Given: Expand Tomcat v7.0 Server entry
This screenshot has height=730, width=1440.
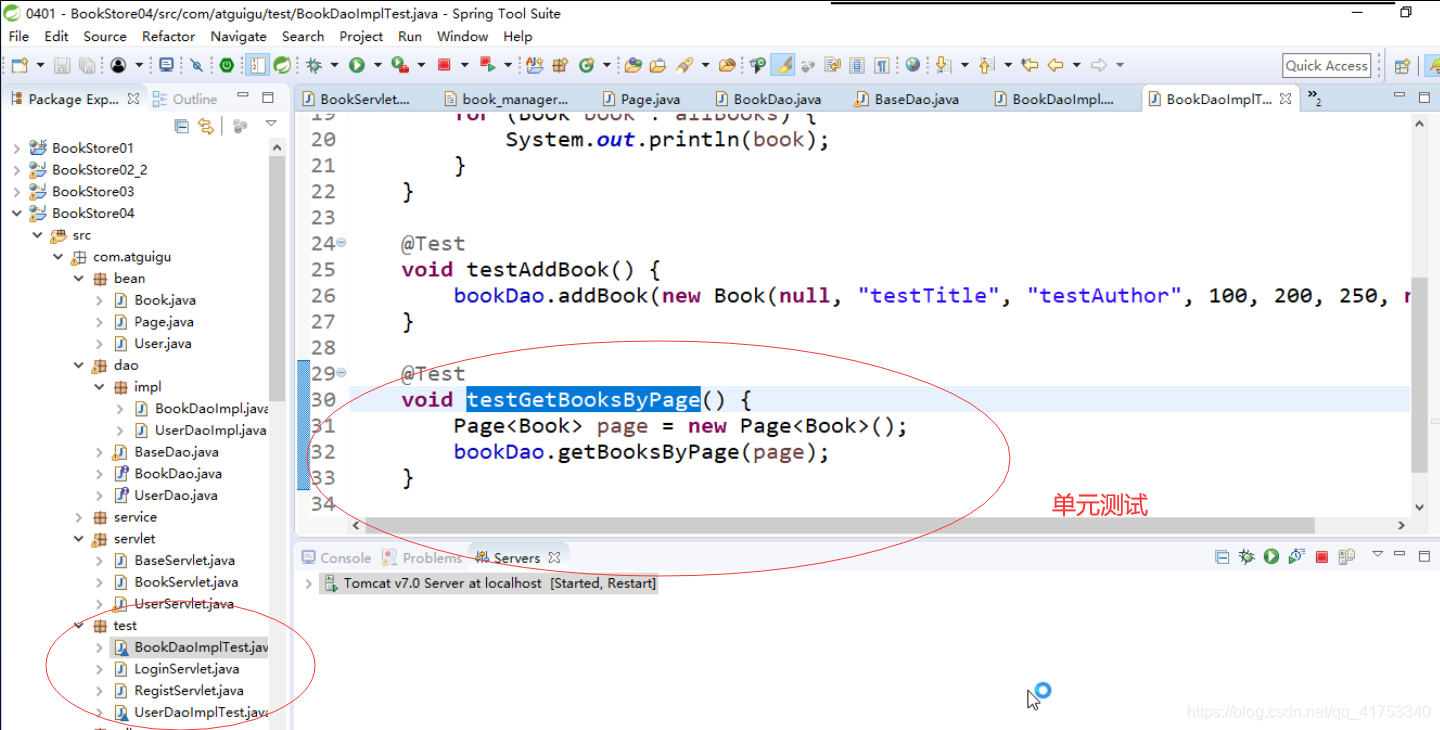Looking at the screenshot, I should coord(309,583).
